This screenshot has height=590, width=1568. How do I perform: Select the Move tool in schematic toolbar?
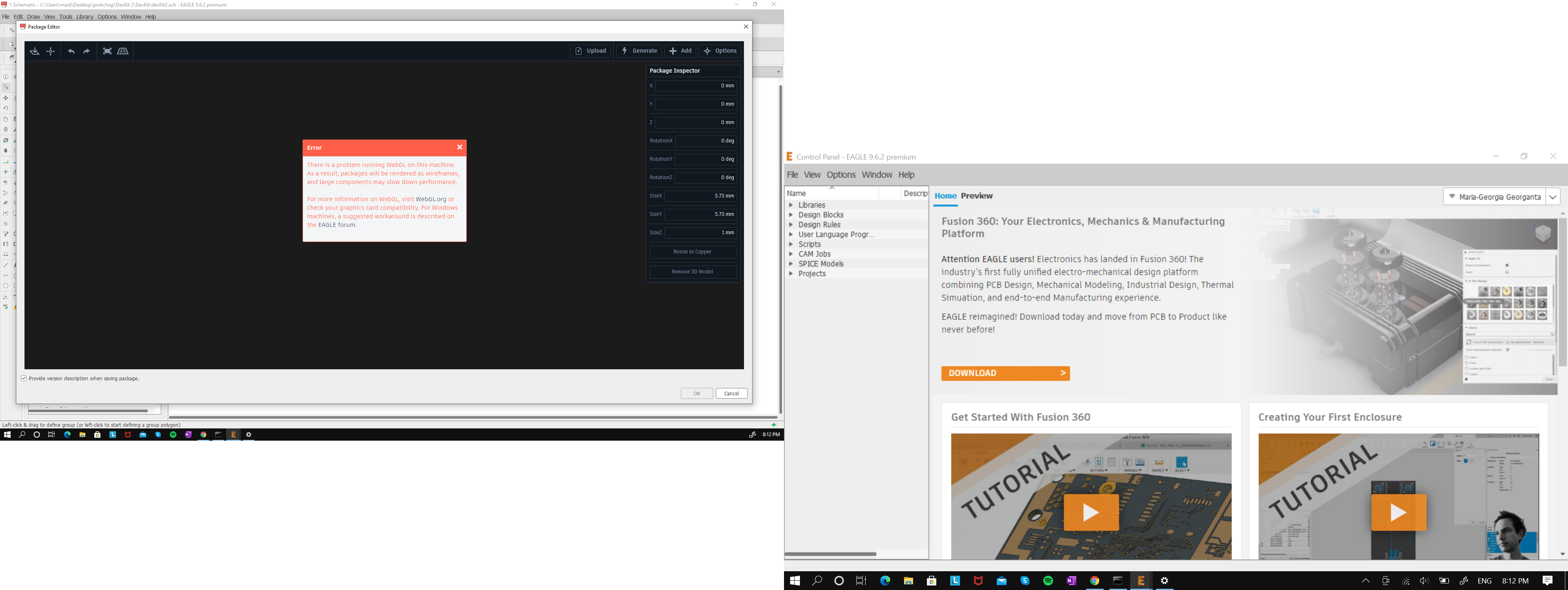5,98
